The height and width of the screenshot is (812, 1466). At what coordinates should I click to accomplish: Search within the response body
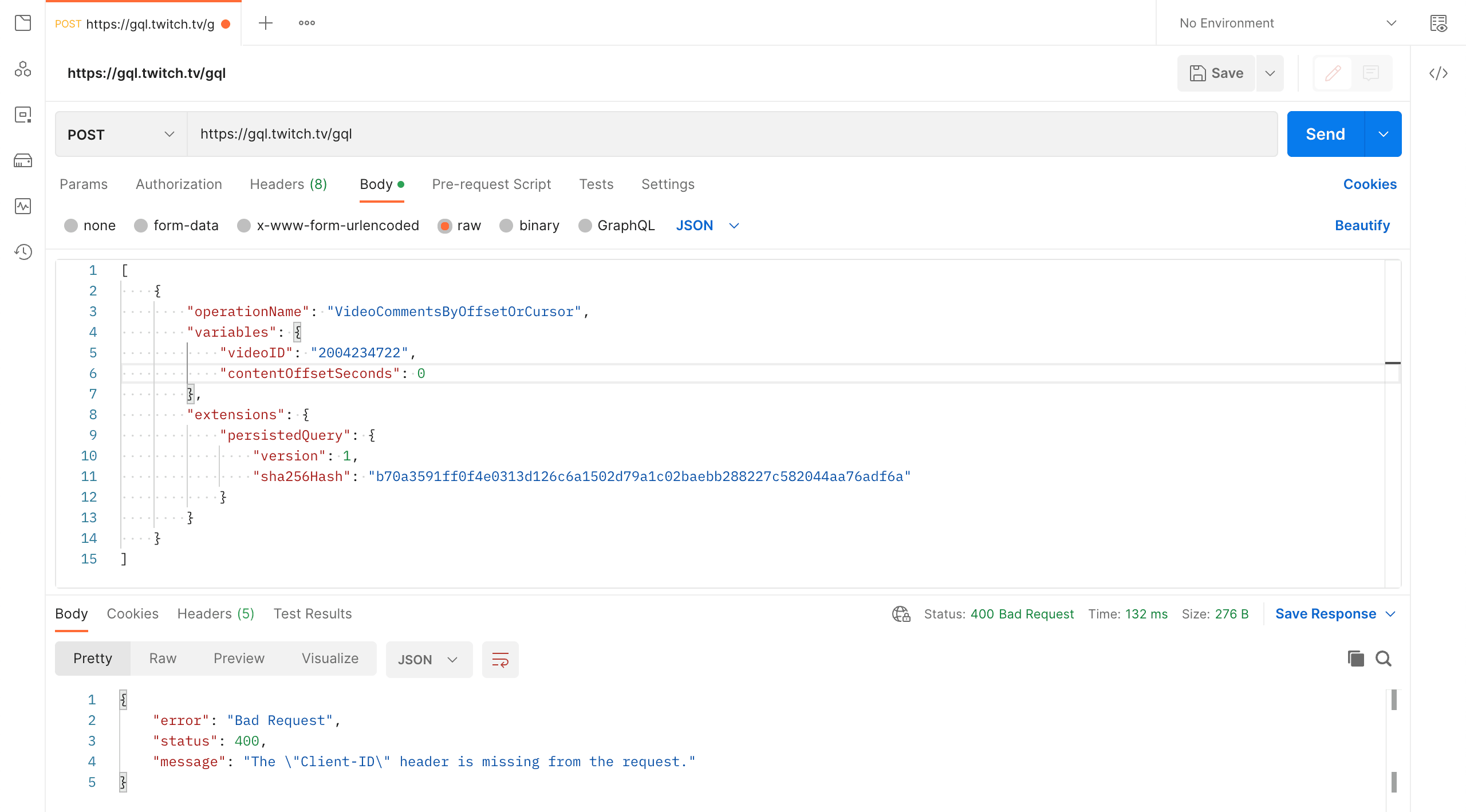tap(1384, 659)
